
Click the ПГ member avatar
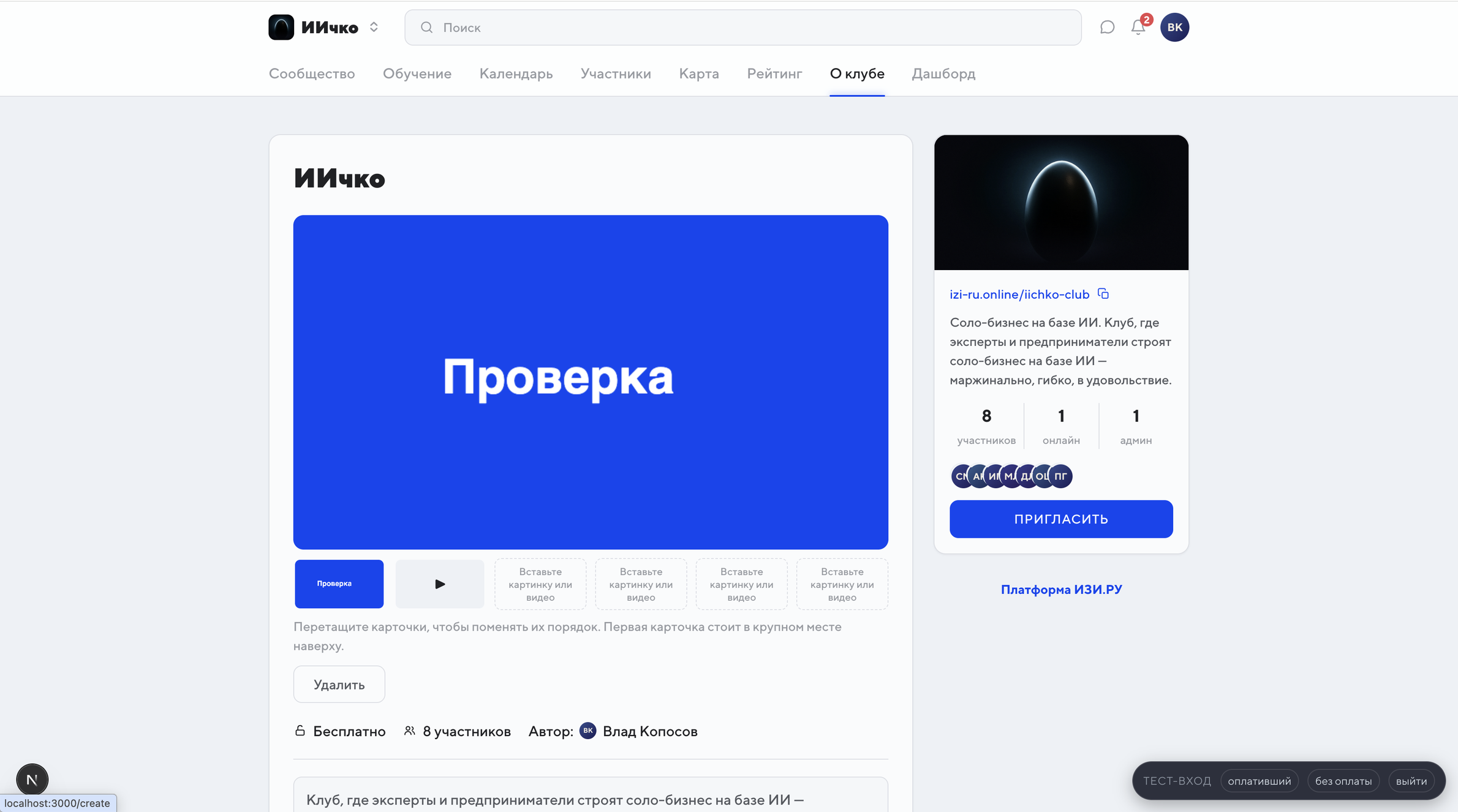[1061, 476]
